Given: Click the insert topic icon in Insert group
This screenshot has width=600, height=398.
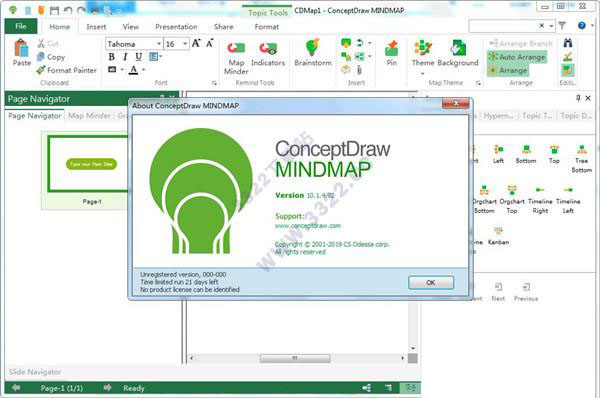Looking at the screenshot, I should point(346,43).
